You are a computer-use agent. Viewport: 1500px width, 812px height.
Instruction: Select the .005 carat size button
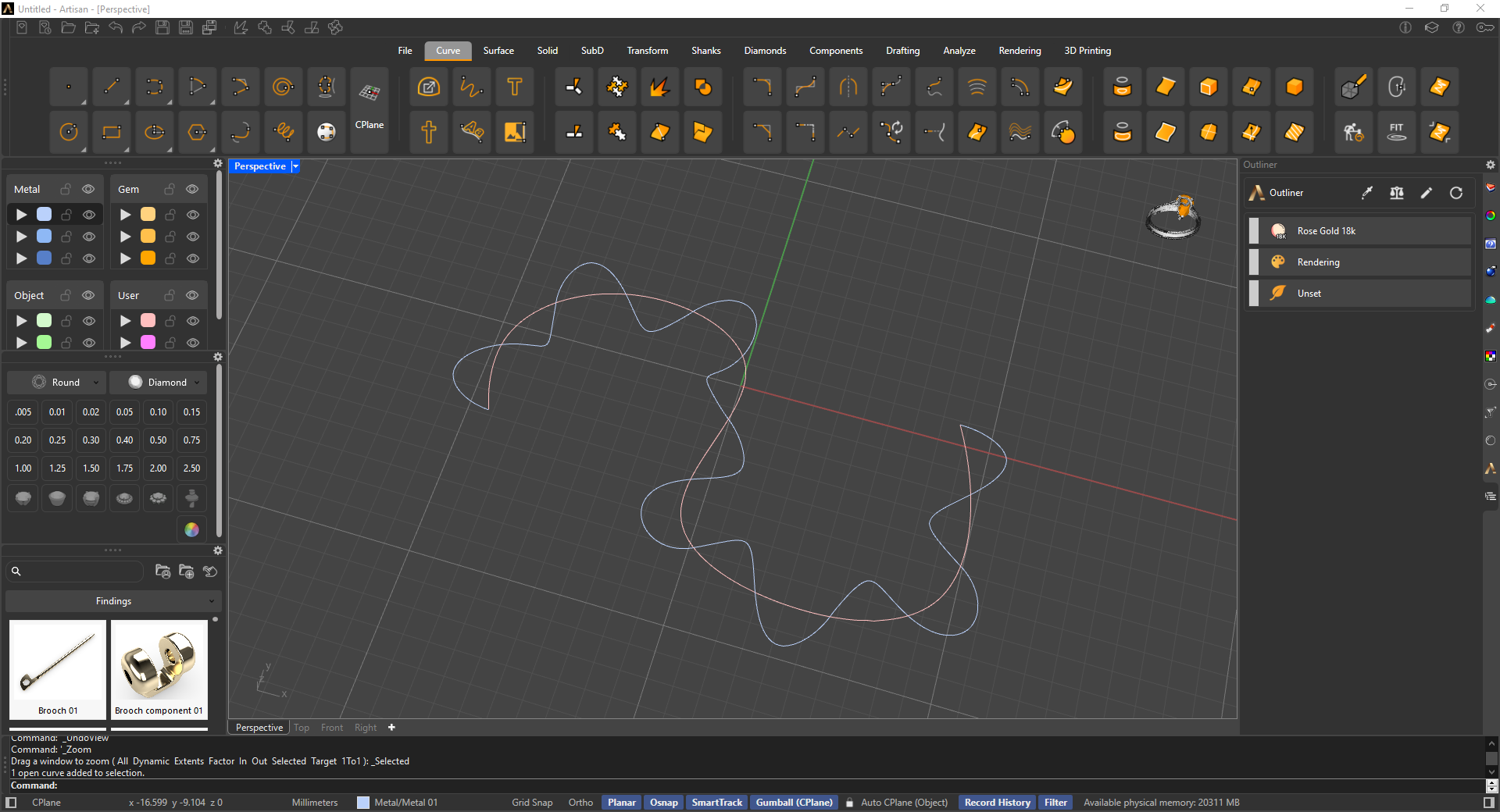[23, 412]
